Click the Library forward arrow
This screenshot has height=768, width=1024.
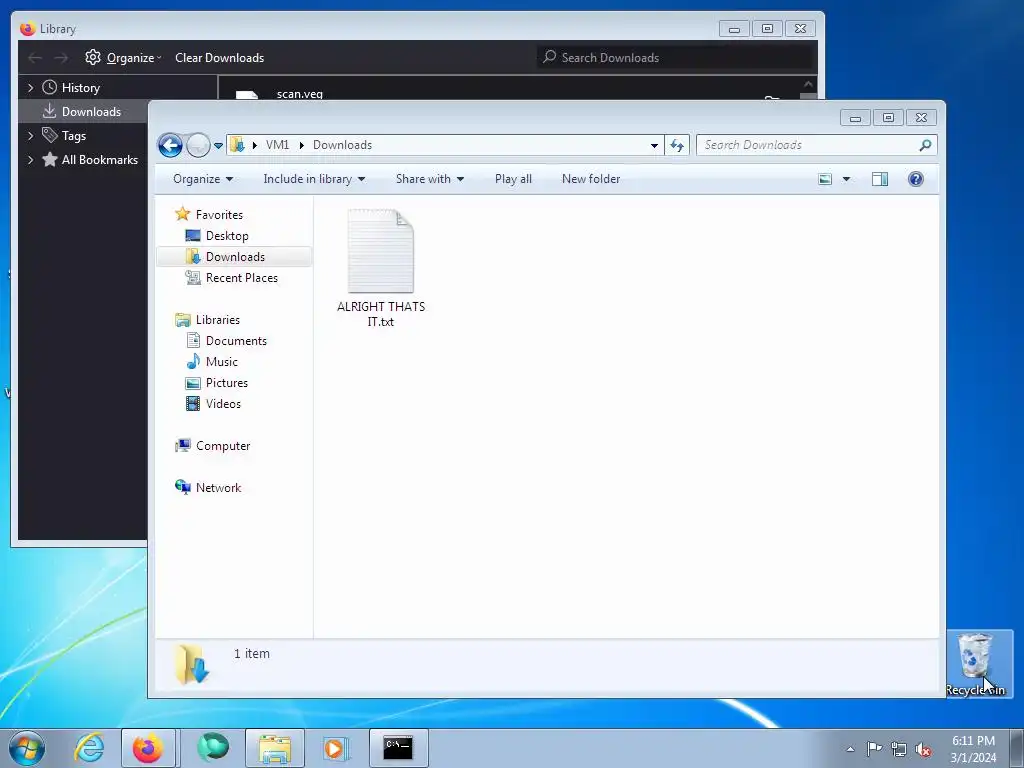(x=61, y=58)
